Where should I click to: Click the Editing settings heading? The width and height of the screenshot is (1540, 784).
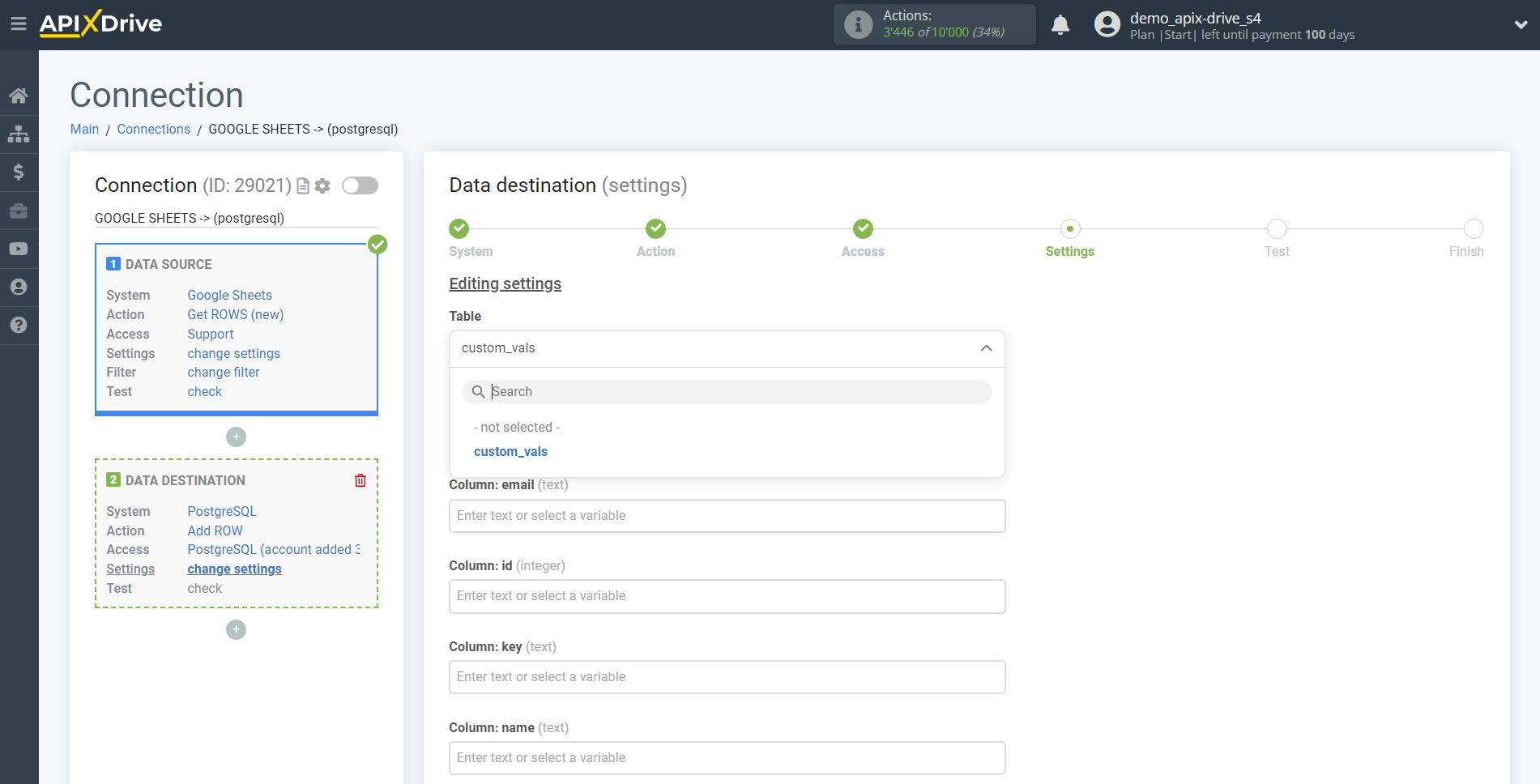[x=505, y=283]
